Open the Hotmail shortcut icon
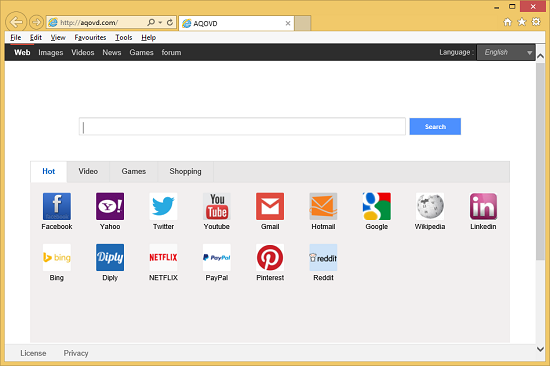Screen dimensions: 550x366 click(x=323, y=206)
